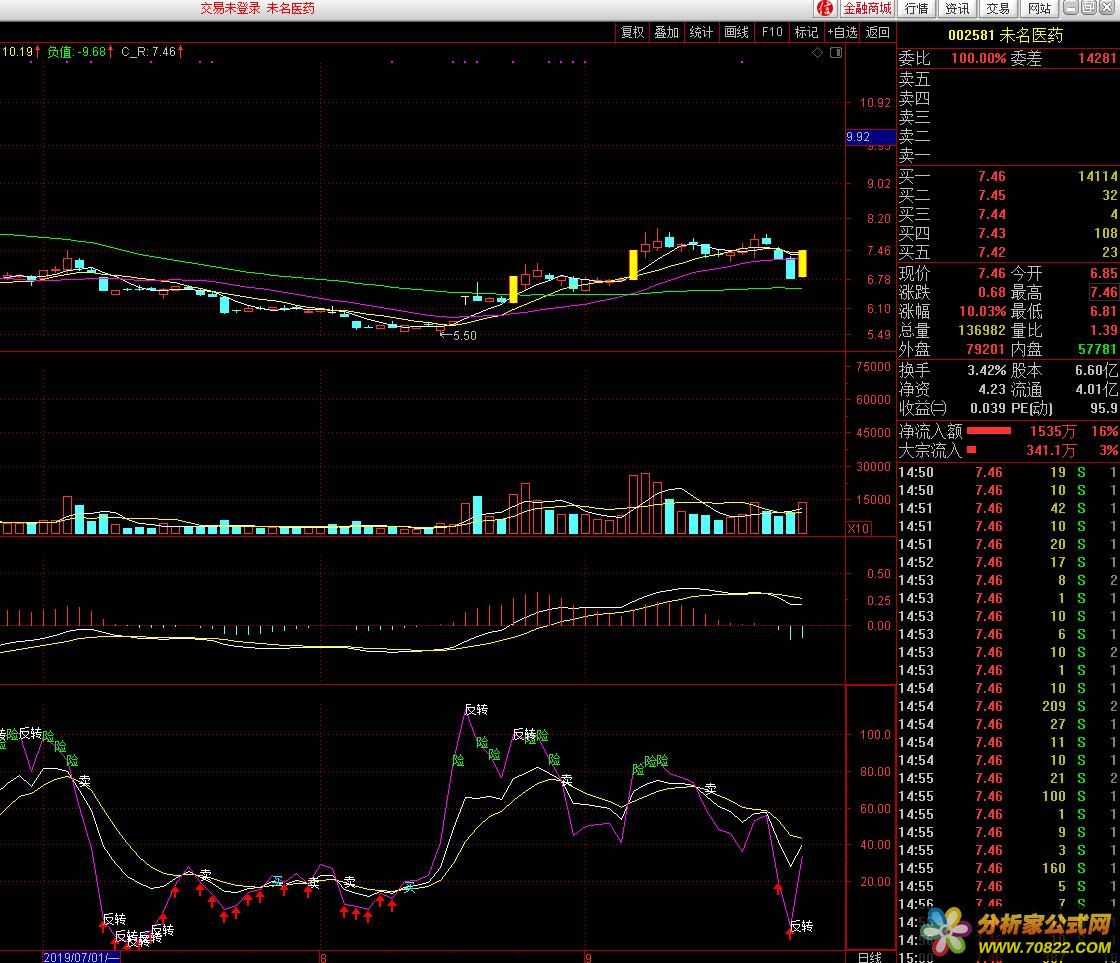Click the stock title 002581 未名医药
Viewport: 1120px width, 963px height.
coord(1006,35)
